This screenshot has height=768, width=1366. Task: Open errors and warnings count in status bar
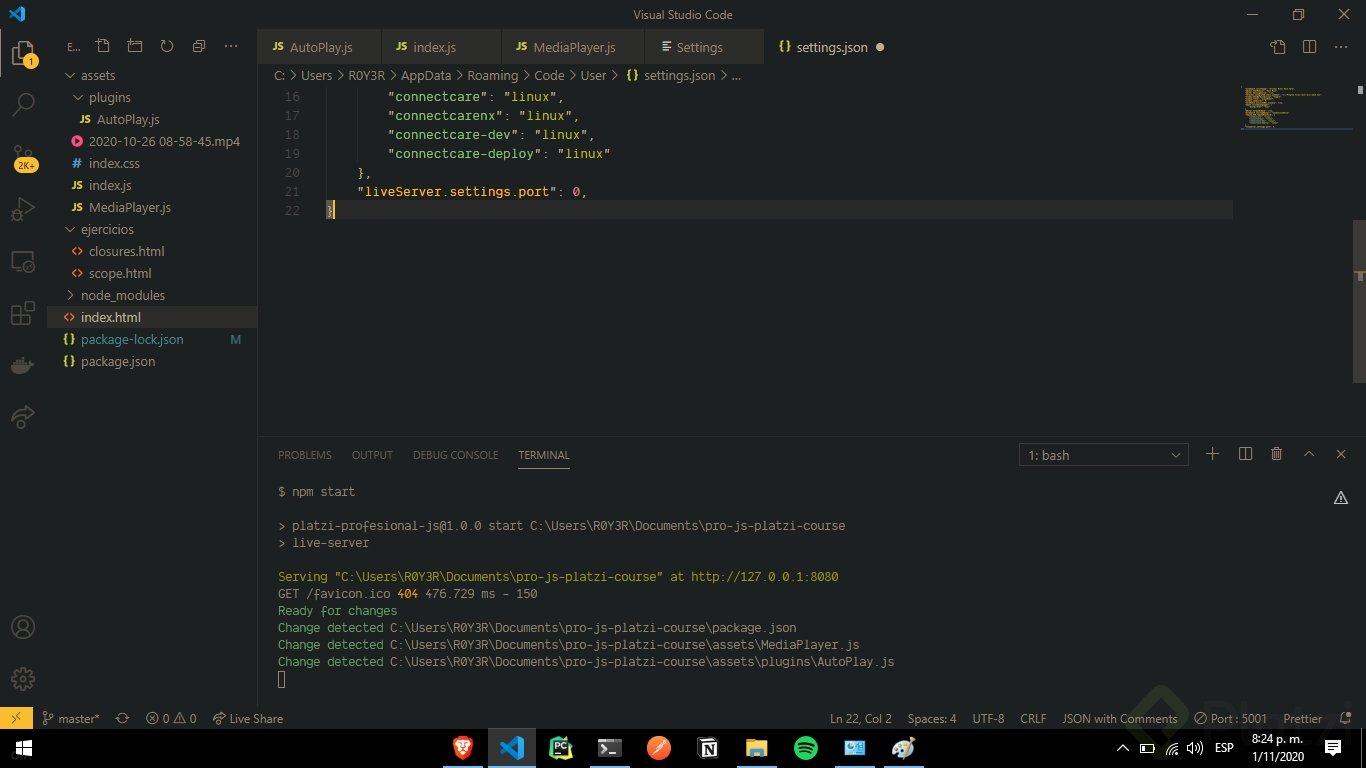click(171, 718)
